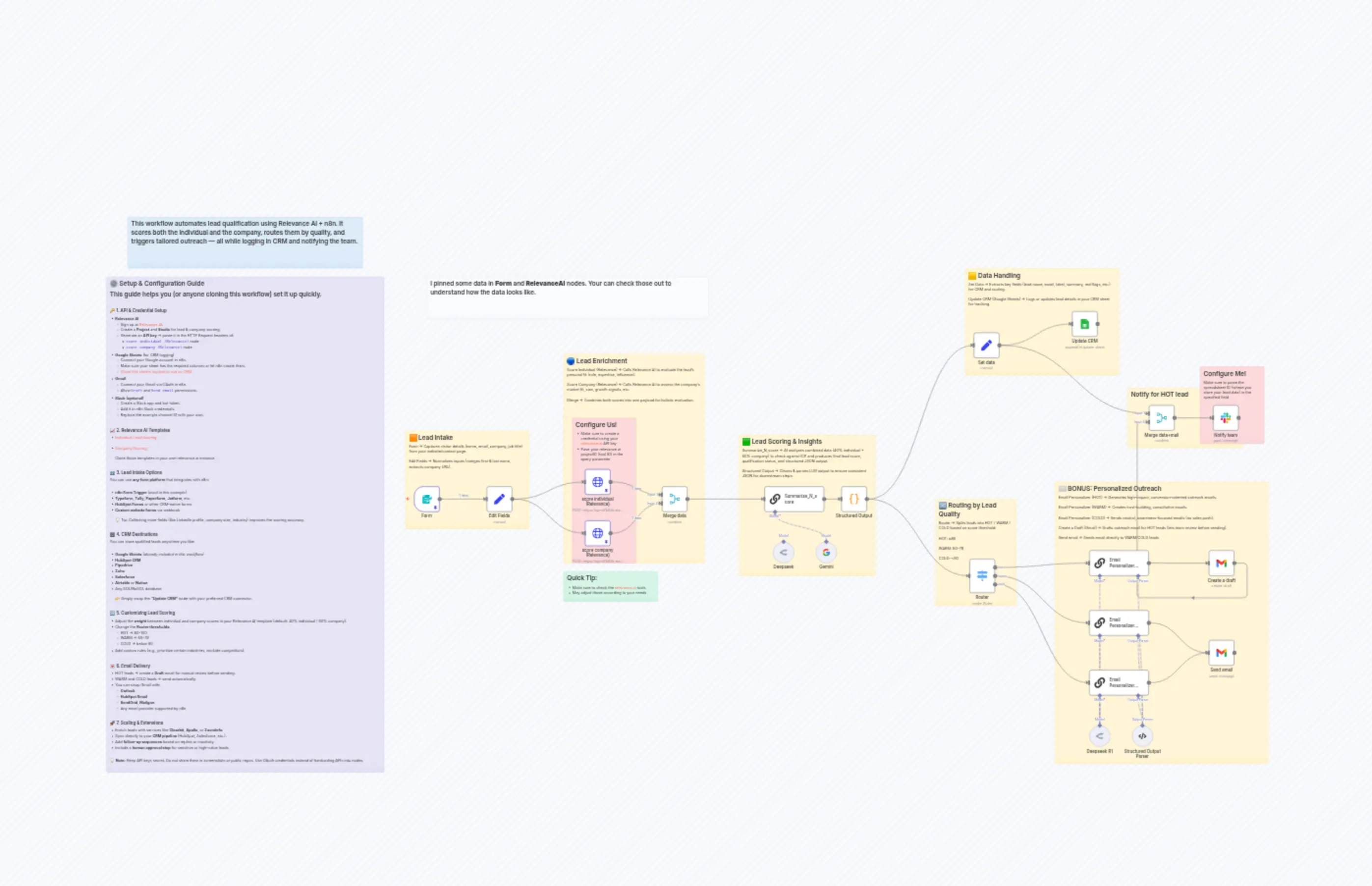Click the Structured Output node

point(853,498)
